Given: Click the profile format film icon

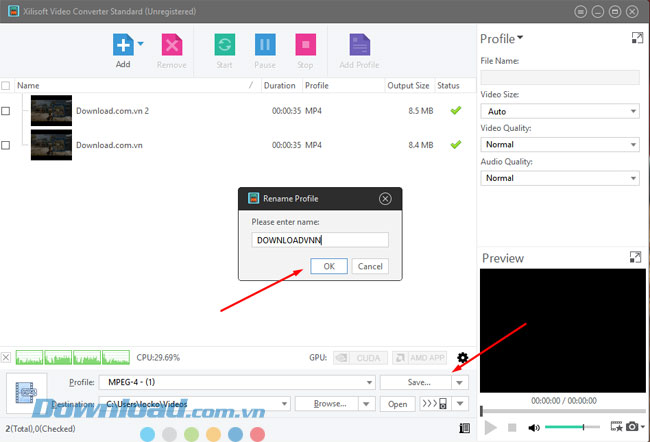Looking at the screenshot, I should pyautogui.click(x=27, y=392).
